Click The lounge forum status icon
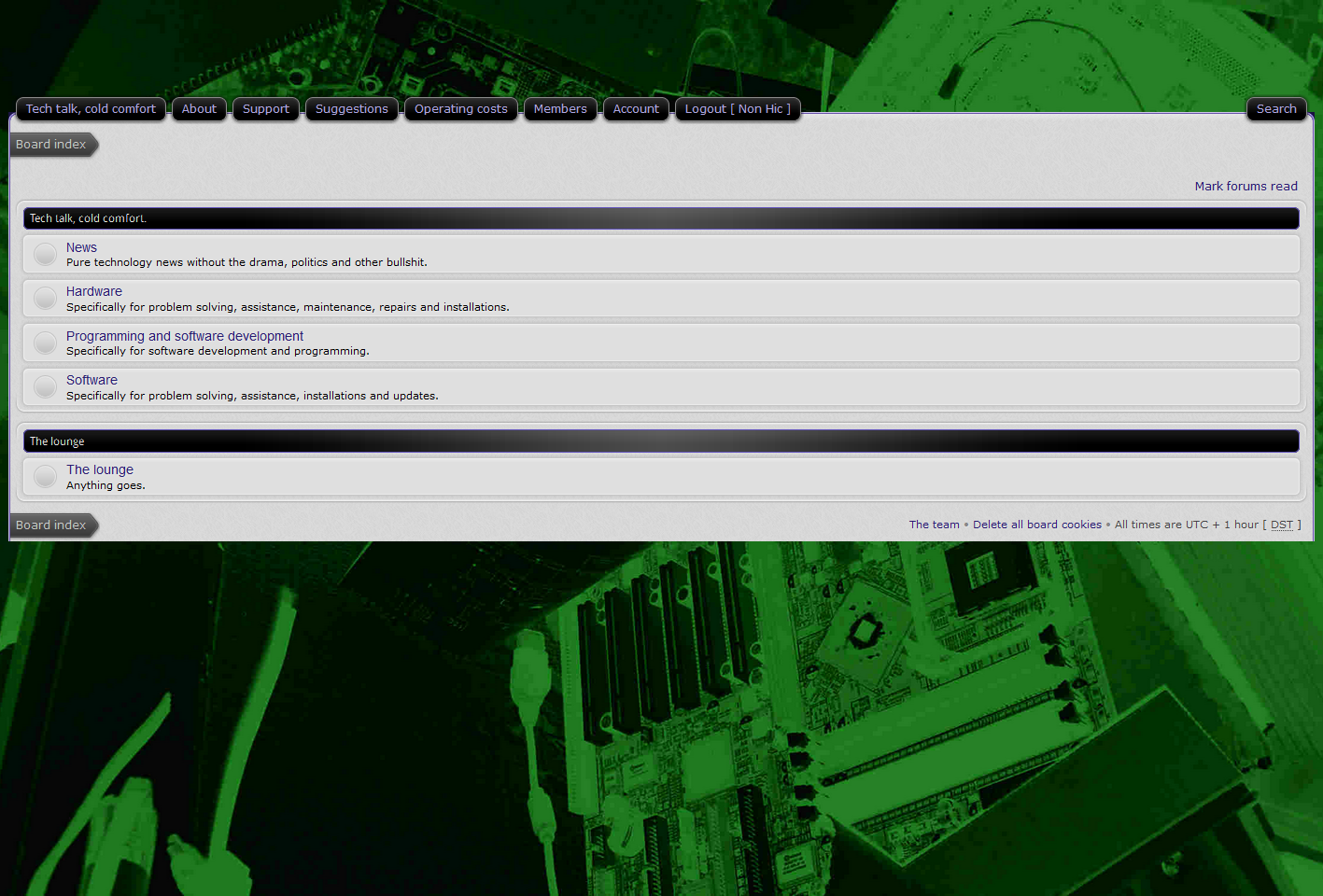Screen dimensions: 1323x896 click(45, 477)
